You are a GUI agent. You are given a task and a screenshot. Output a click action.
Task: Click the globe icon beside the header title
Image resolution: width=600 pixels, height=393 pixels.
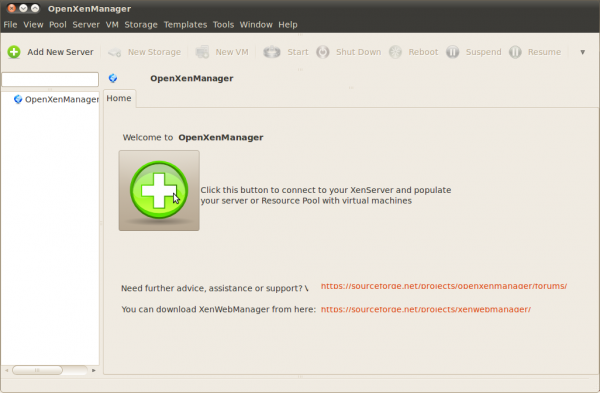click(113, 78)
